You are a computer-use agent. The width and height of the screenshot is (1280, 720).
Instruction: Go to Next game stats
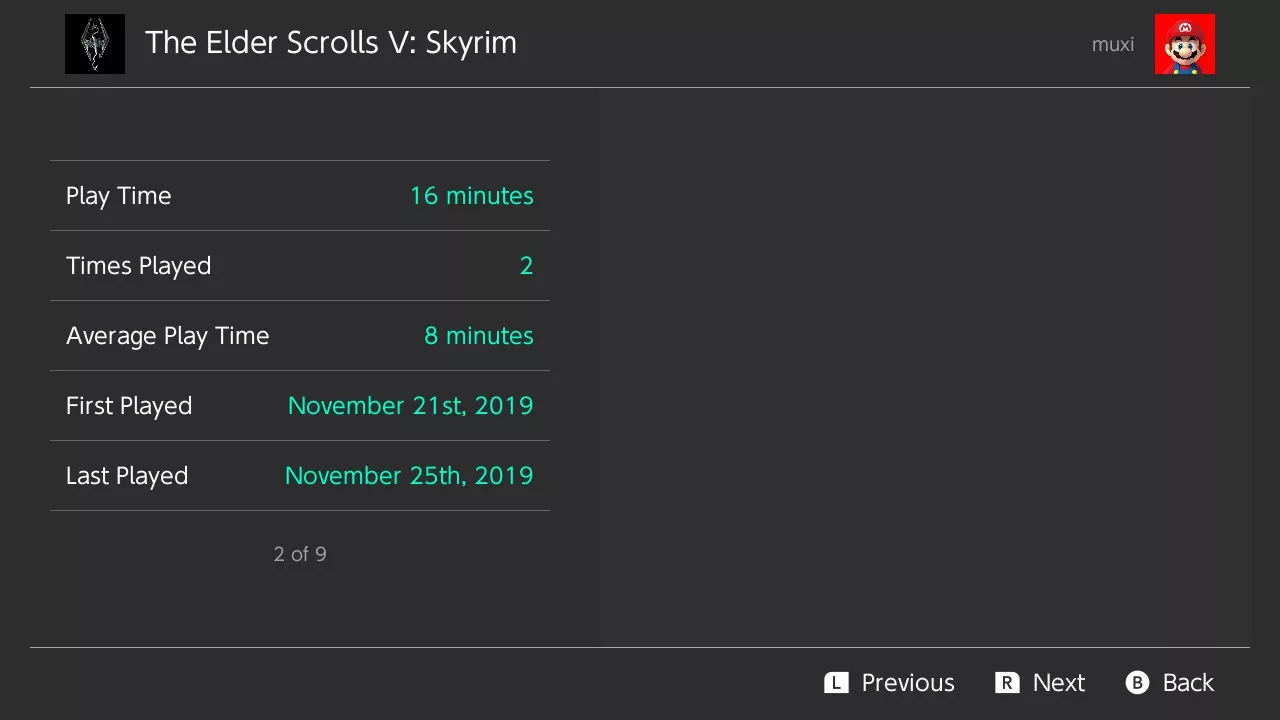point(1040,683)
